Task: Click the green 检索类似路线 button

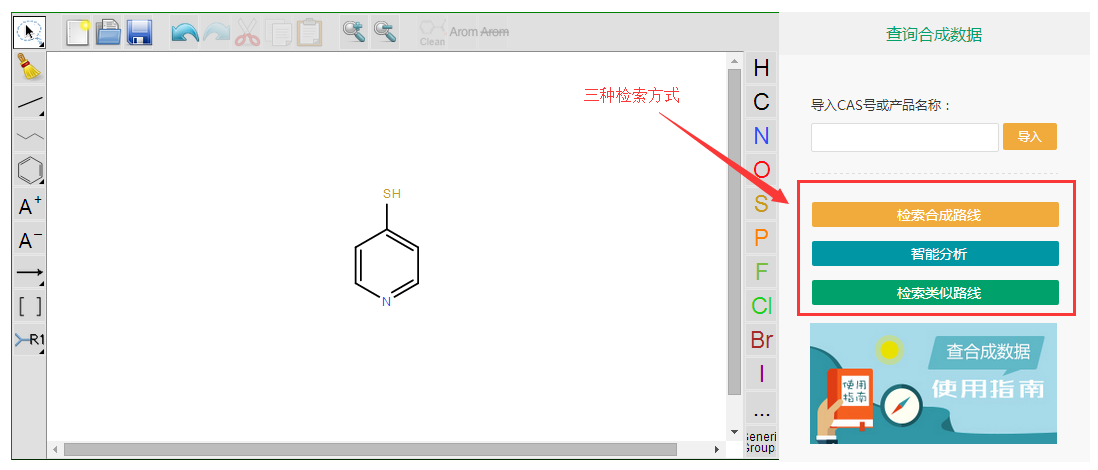Action: coord(934,293)
